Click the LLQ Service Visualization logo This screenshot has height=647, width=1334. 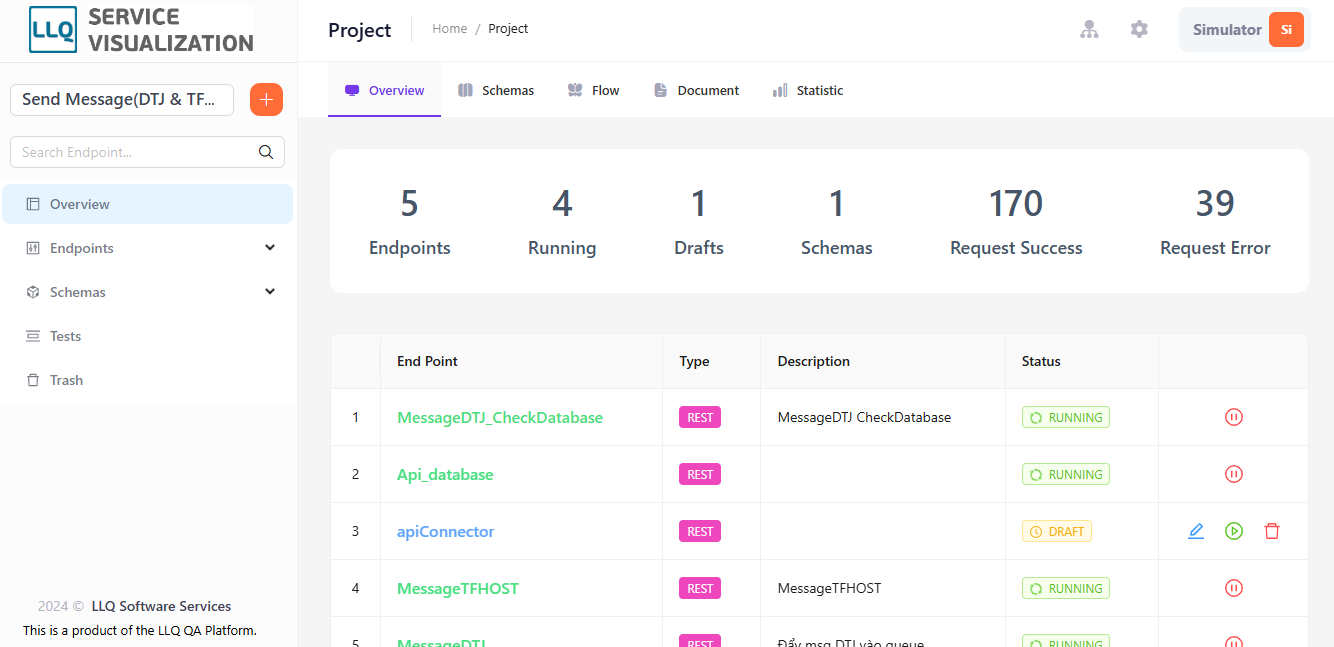click(141, 30)
